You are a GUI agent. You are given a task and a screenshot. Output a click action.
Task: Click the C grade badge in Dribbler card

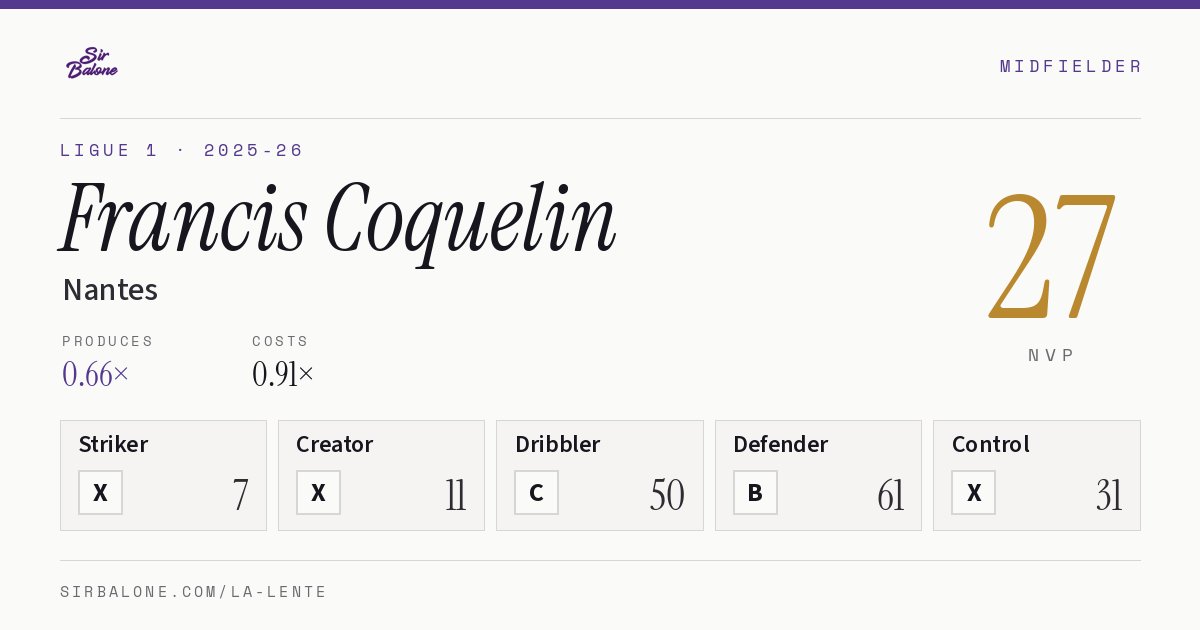pos(536,492)
